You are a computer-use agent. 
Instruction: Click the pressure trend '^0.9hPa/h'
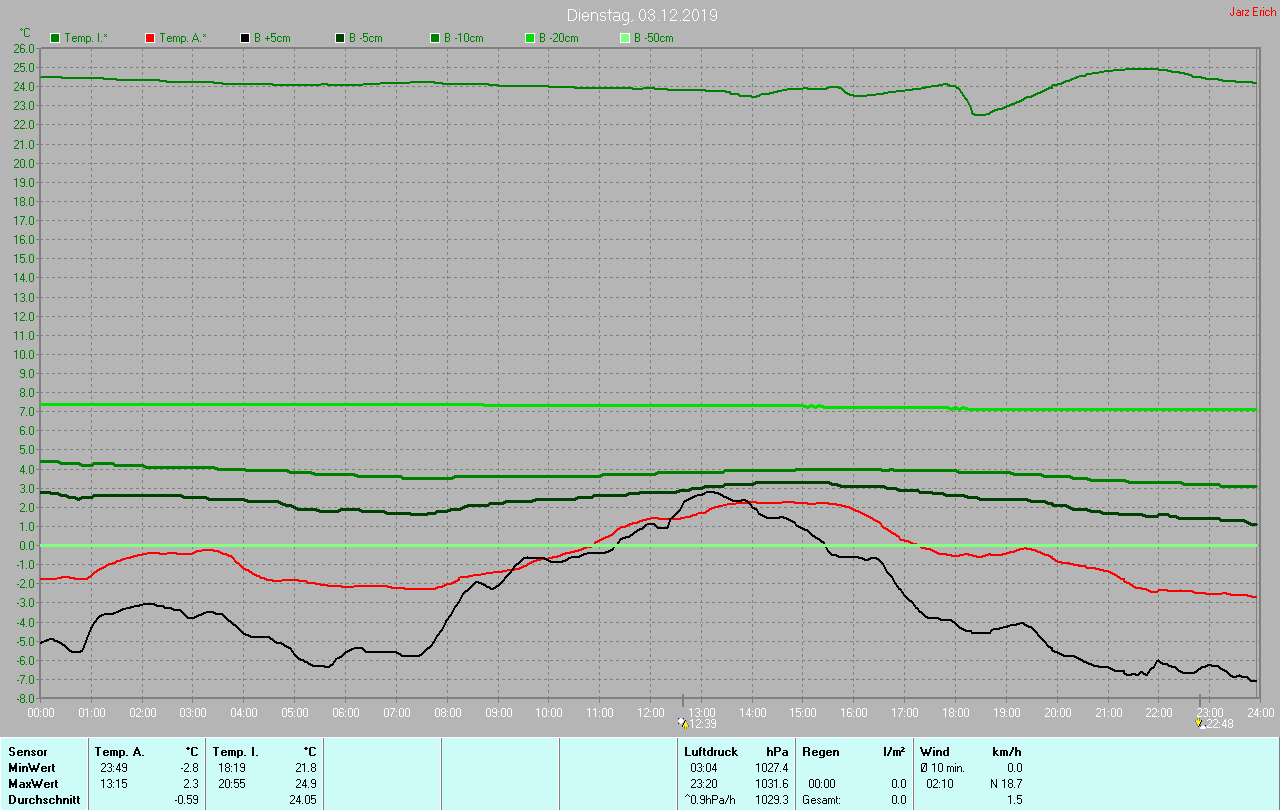[x=710, y=800]
